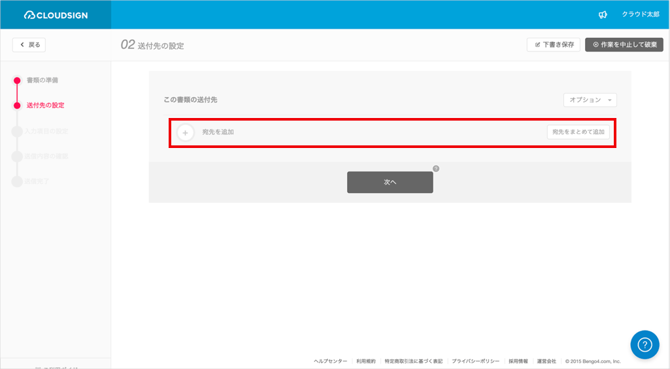Go back with the 戻る button
Viewport: 670px width, 369px height.
pos(29,45)
